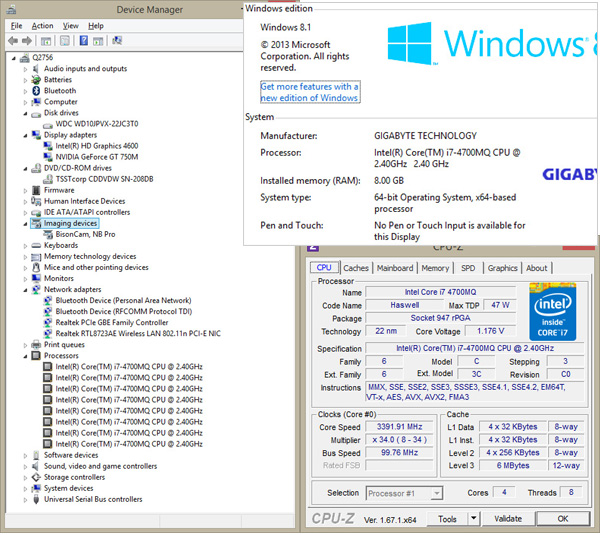This screenshot has height=535, width=600.
Task: Click Get more features with a new edition link
Action: pos(310,92)
